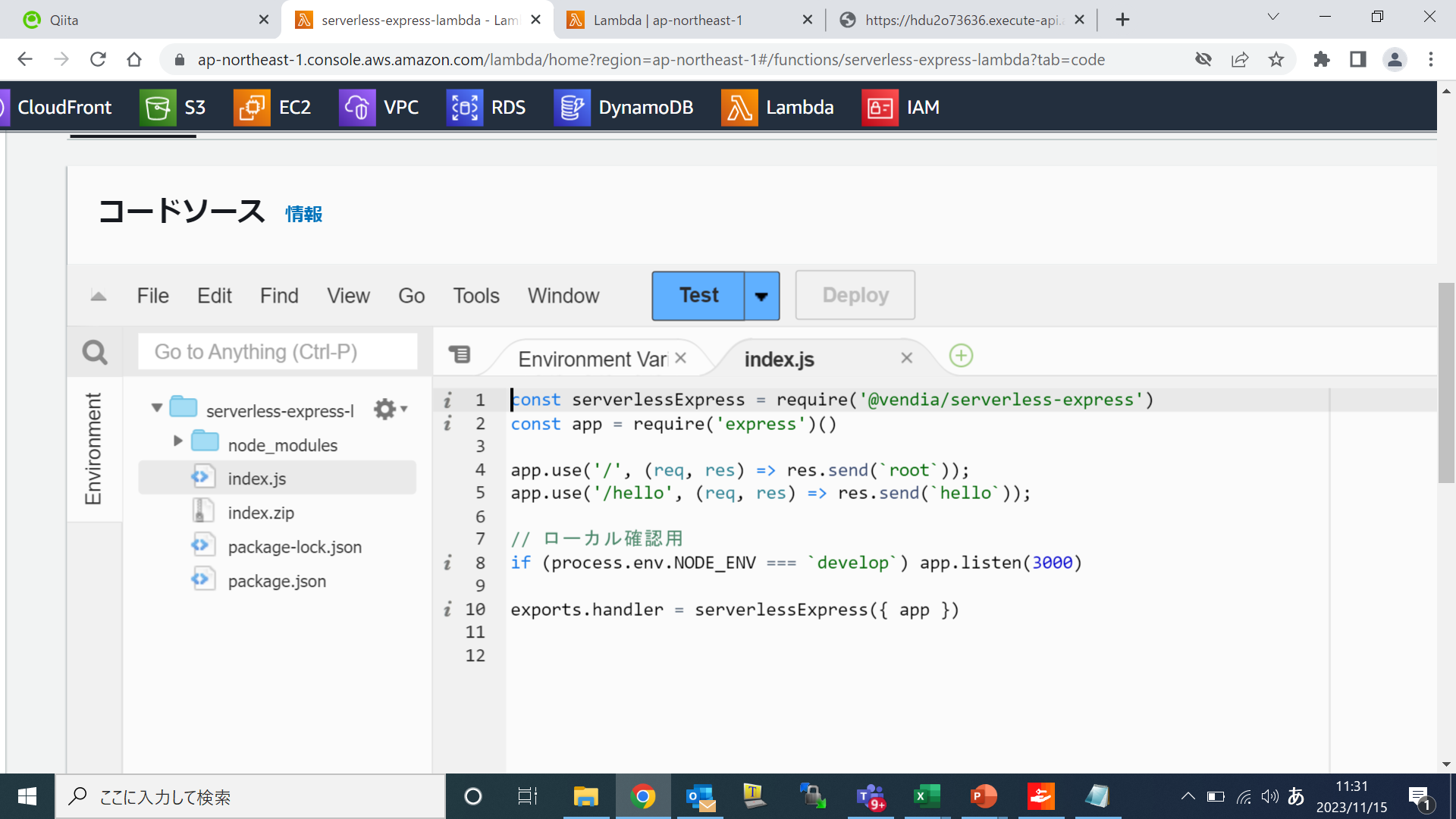This screenshot has height=819, width=1456.
Task: Open the Window menu
Action: tap(563, 296)
